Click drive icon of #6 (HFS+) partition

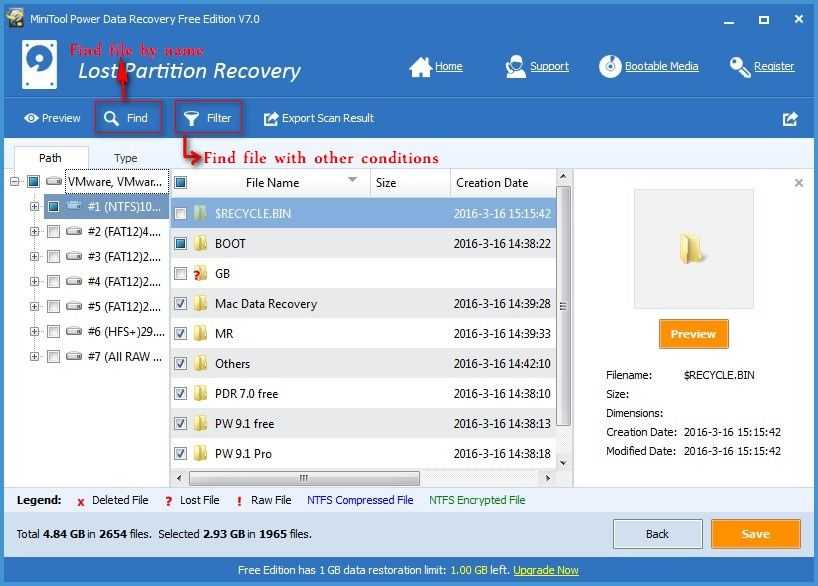click(74, 331)
